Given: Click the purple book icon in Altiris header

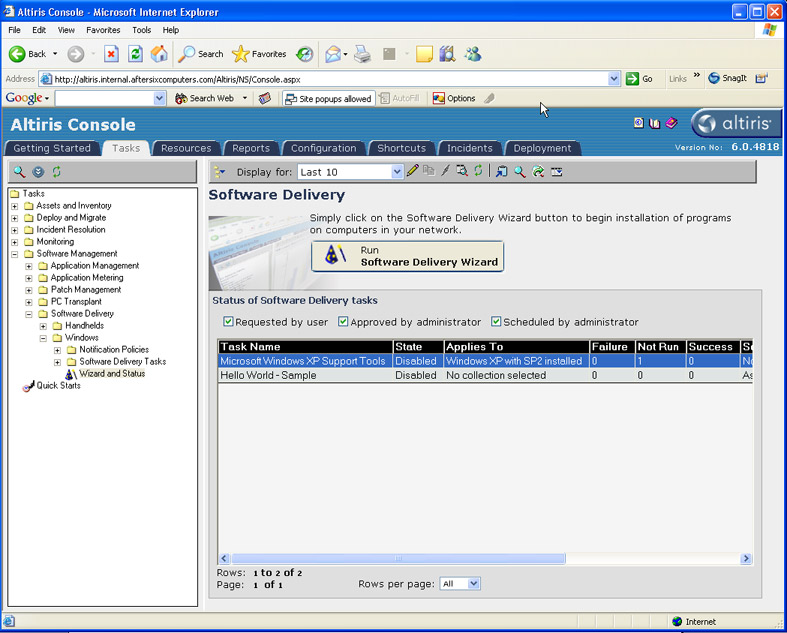Looking at the screenshot, I should [x=672, y=123].
